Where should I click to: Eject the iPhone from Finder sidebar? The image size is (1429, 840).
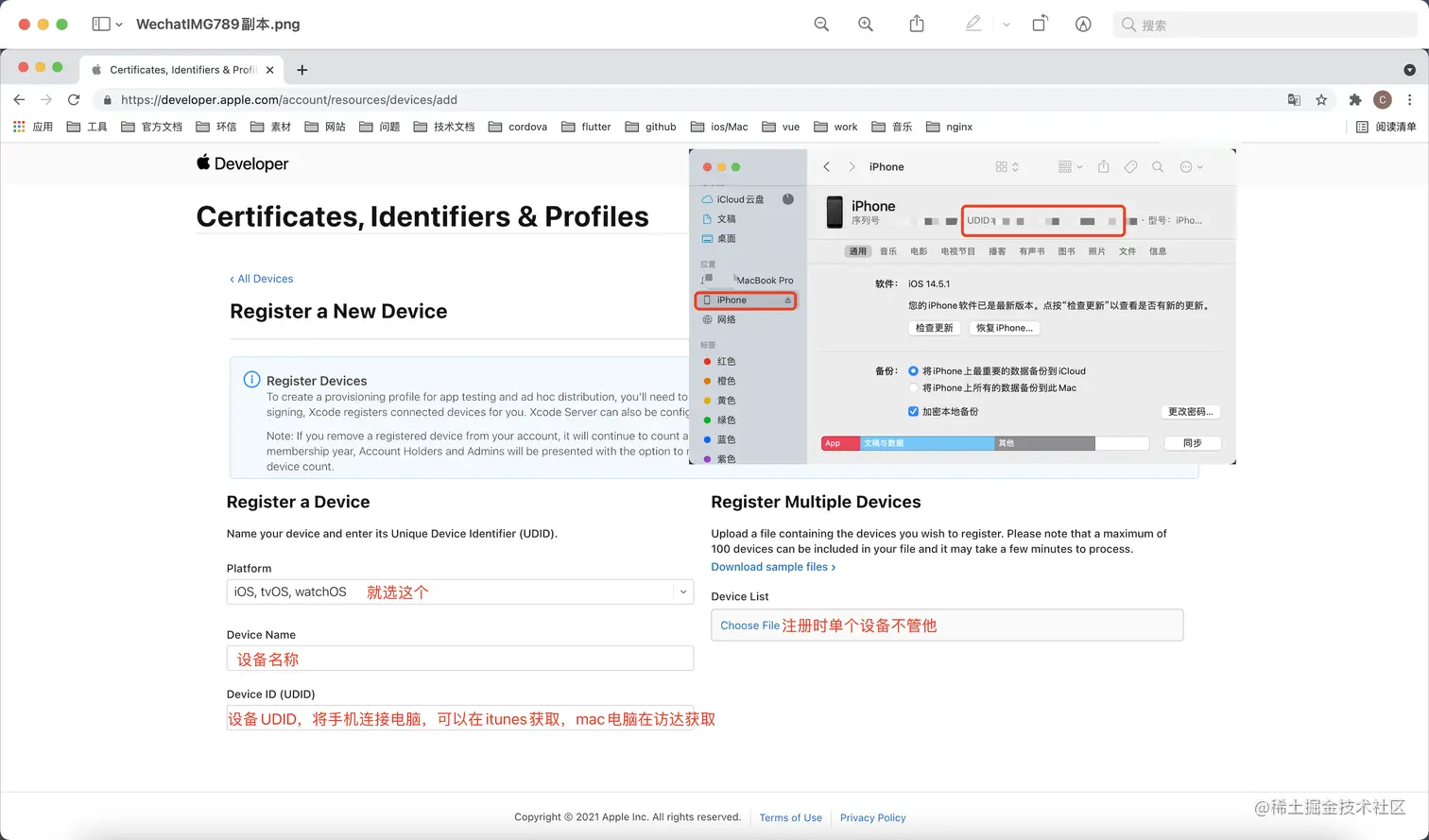pyautogui.click(x=788, y=300)
